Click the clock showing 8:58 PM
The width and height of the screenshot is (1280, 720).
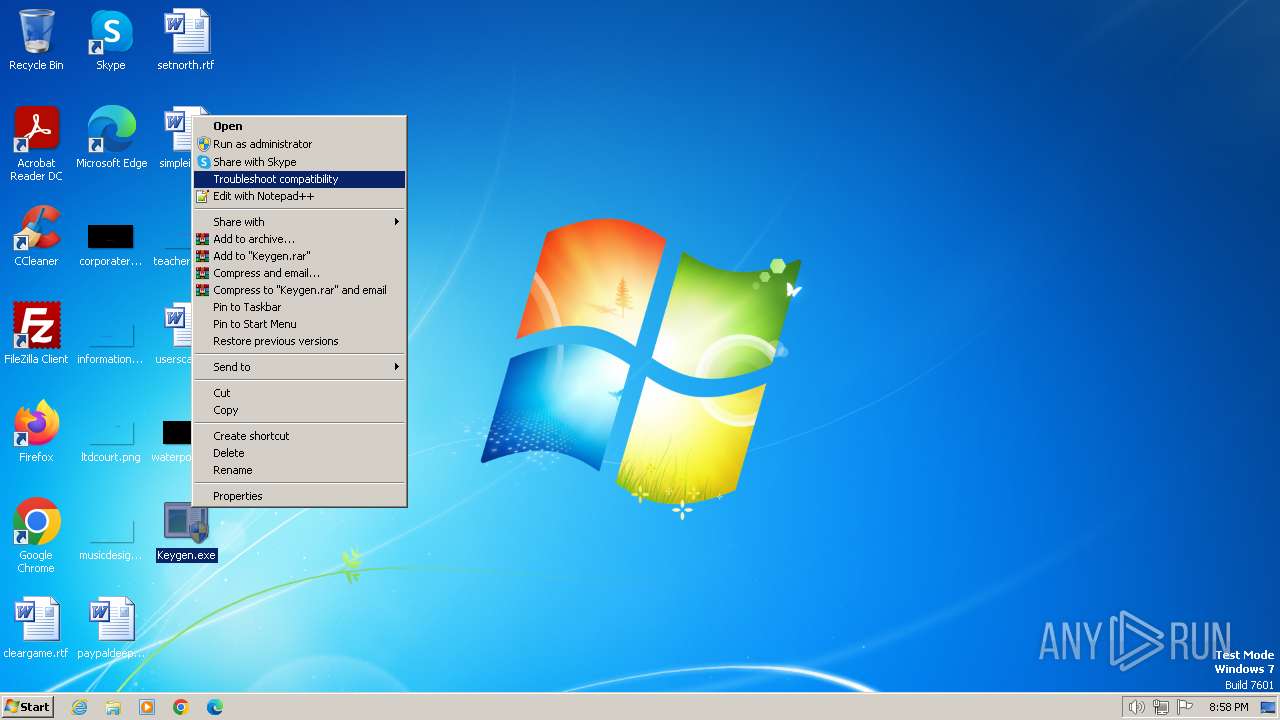coord(1228,707)
